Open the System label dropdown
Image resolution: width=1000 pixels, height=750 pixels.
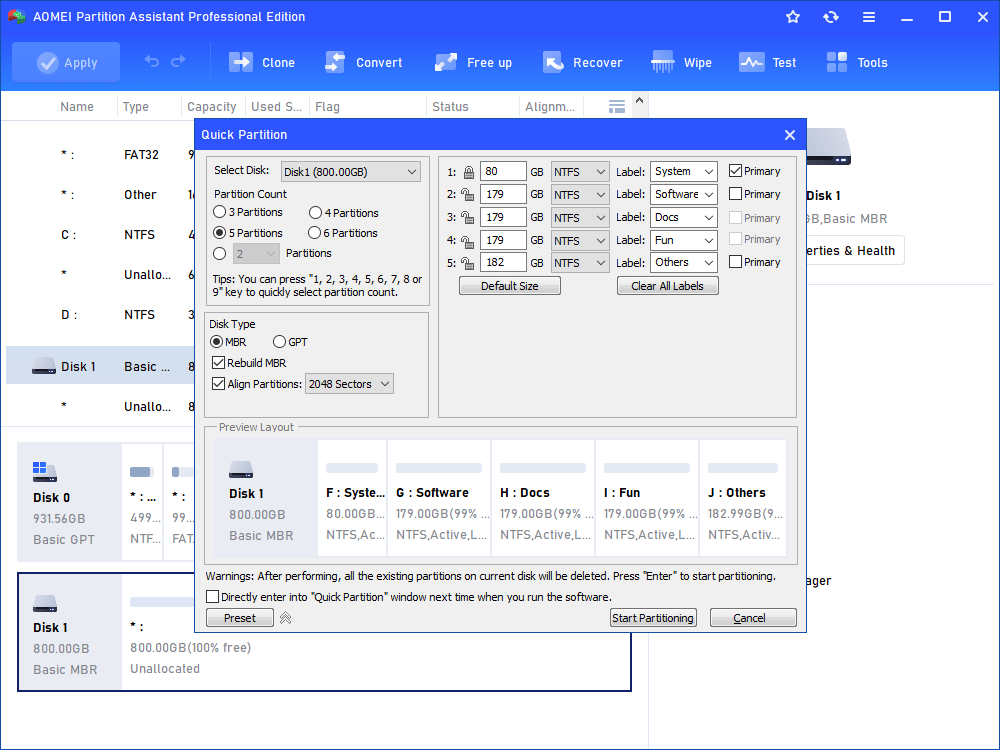(684, 172)
